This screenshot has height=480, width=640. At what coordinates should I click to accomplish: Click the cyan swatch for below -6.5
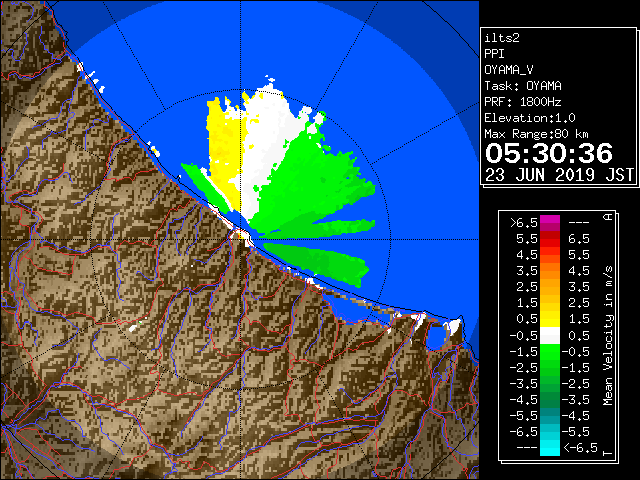[550, 448]
